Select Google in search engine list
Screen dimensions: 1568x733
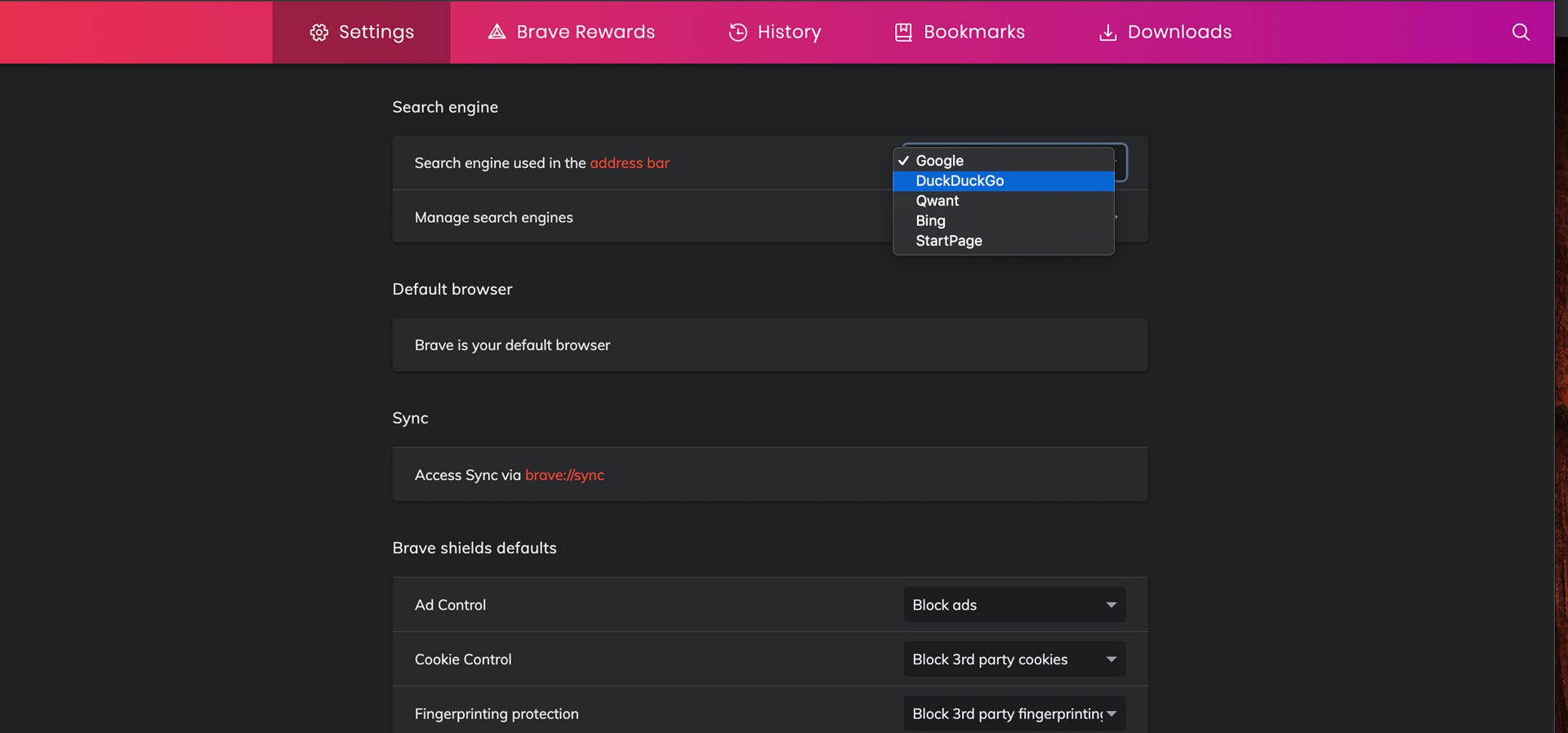[1004, 161]
